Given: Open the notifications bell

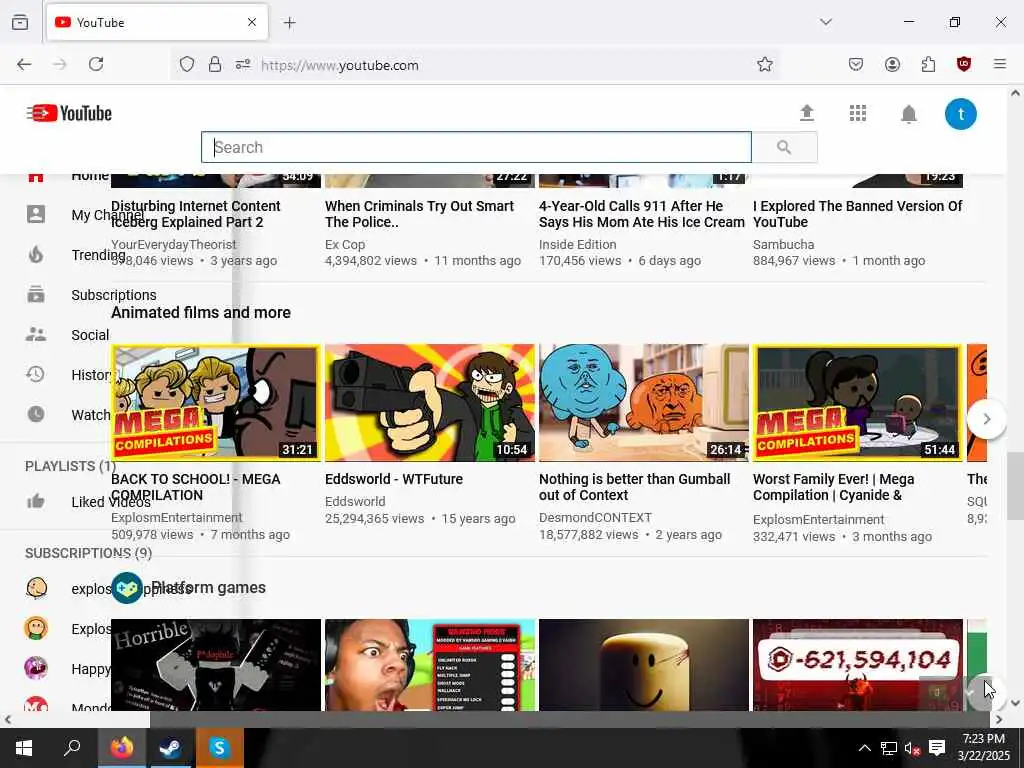Looking at the screenshot, I should pyautogui.click(x=908, y=114).
